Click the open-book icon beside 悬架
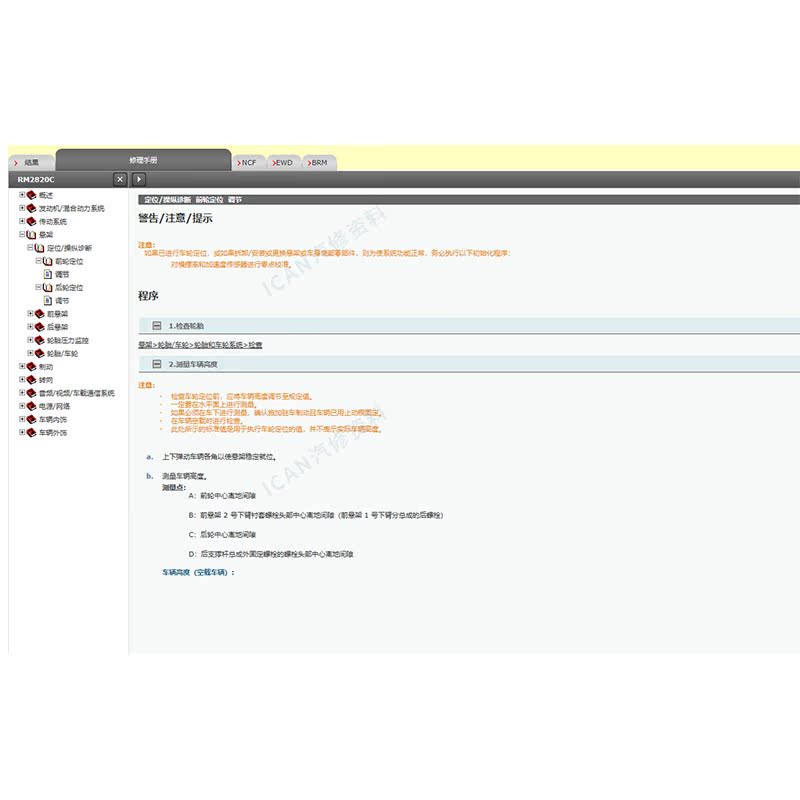 tap(31, 235)
